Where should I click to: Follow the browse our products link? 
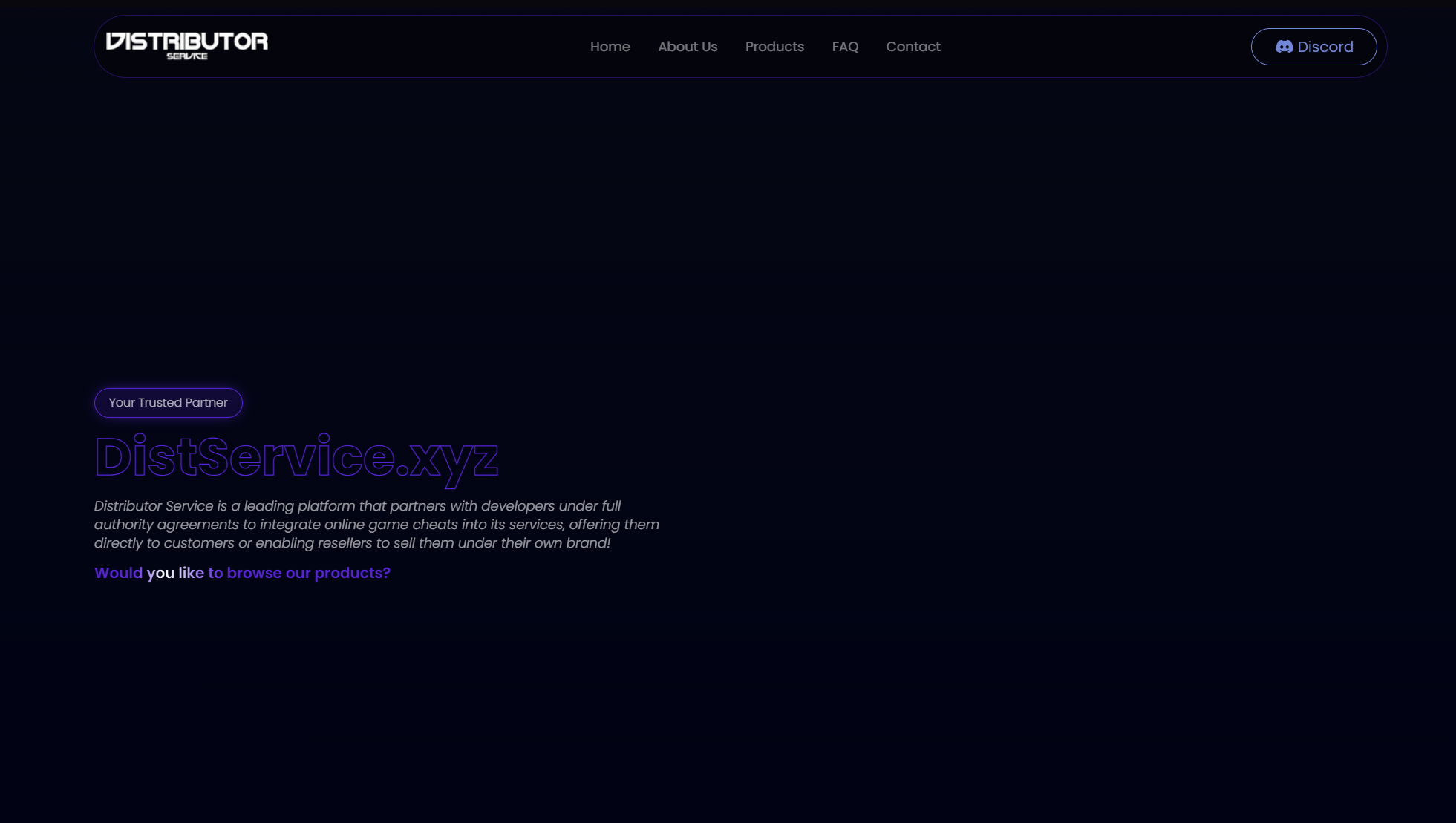[242, 573]
